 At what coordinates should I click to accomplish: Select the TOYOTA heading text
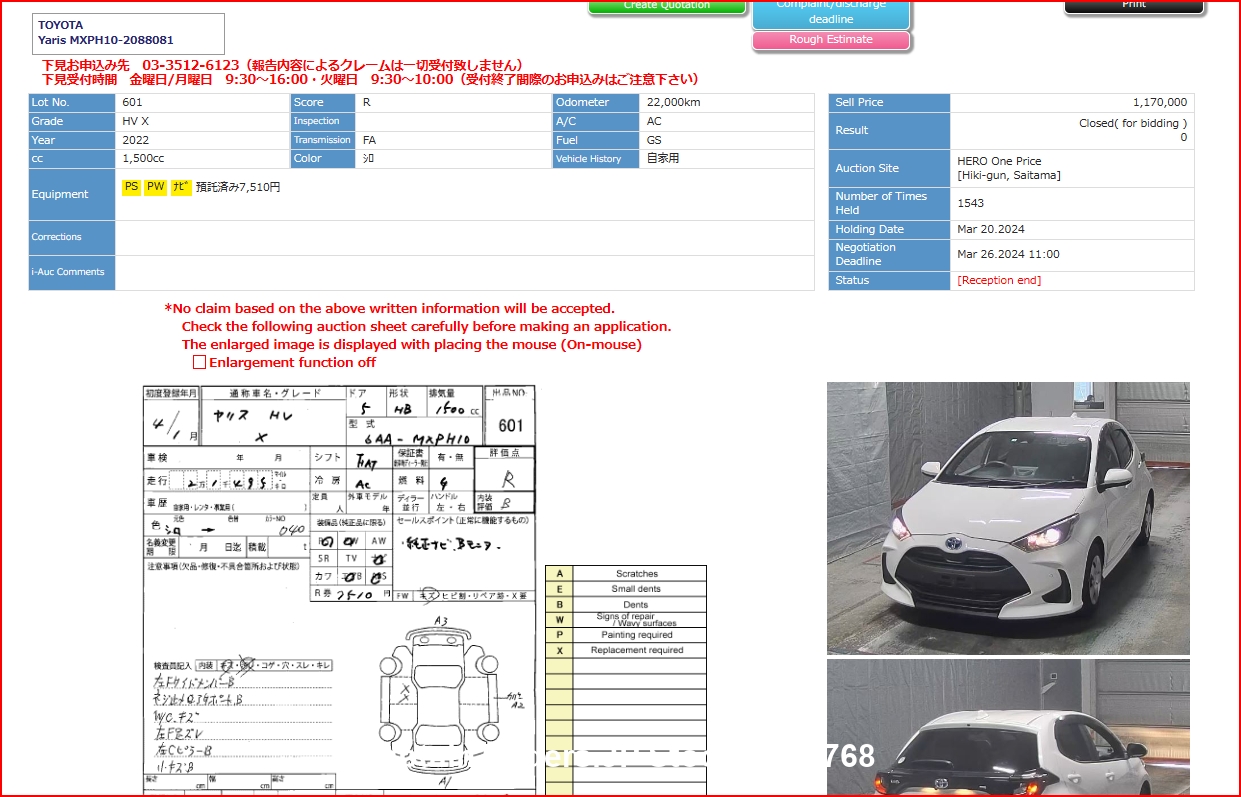pyautogui.click(x=61, y=25)
